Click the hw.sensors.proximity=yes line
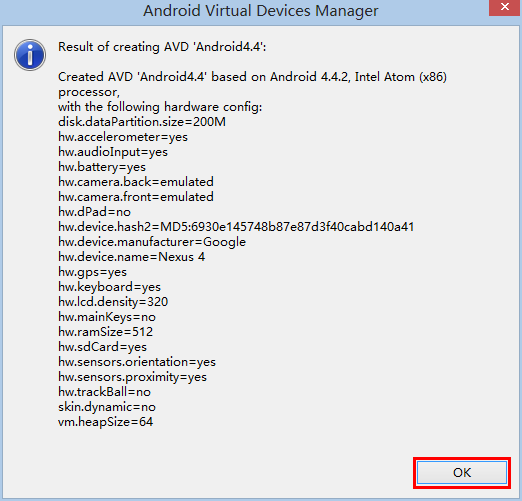Viewport: 522px width, 501px height. coord(132,377)
